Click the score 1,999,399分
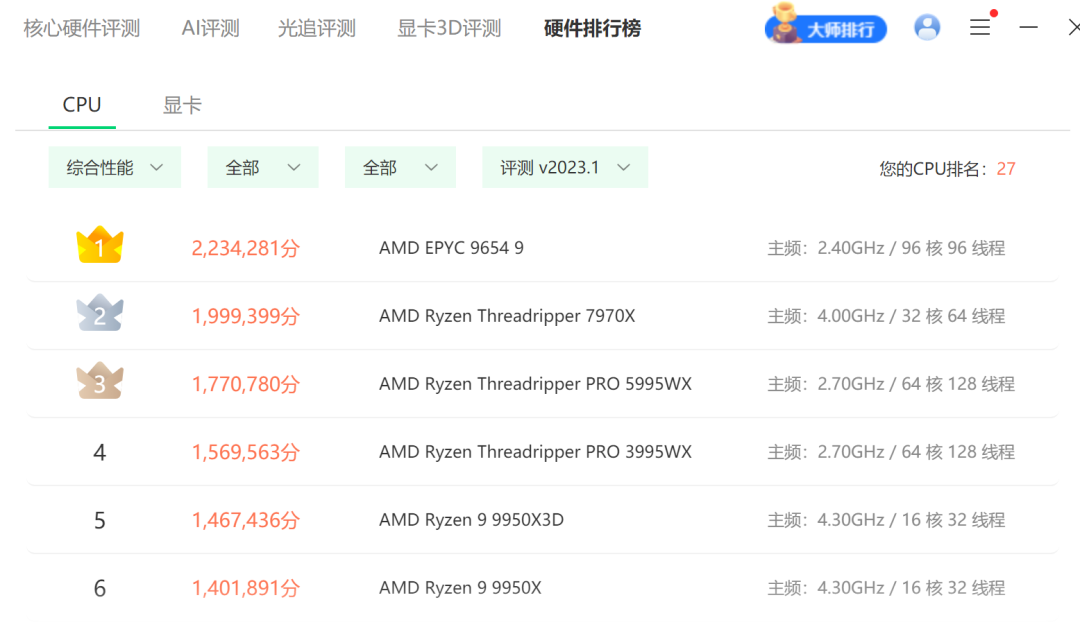Viewport: 1080px width, 636px height. [246, 316]
